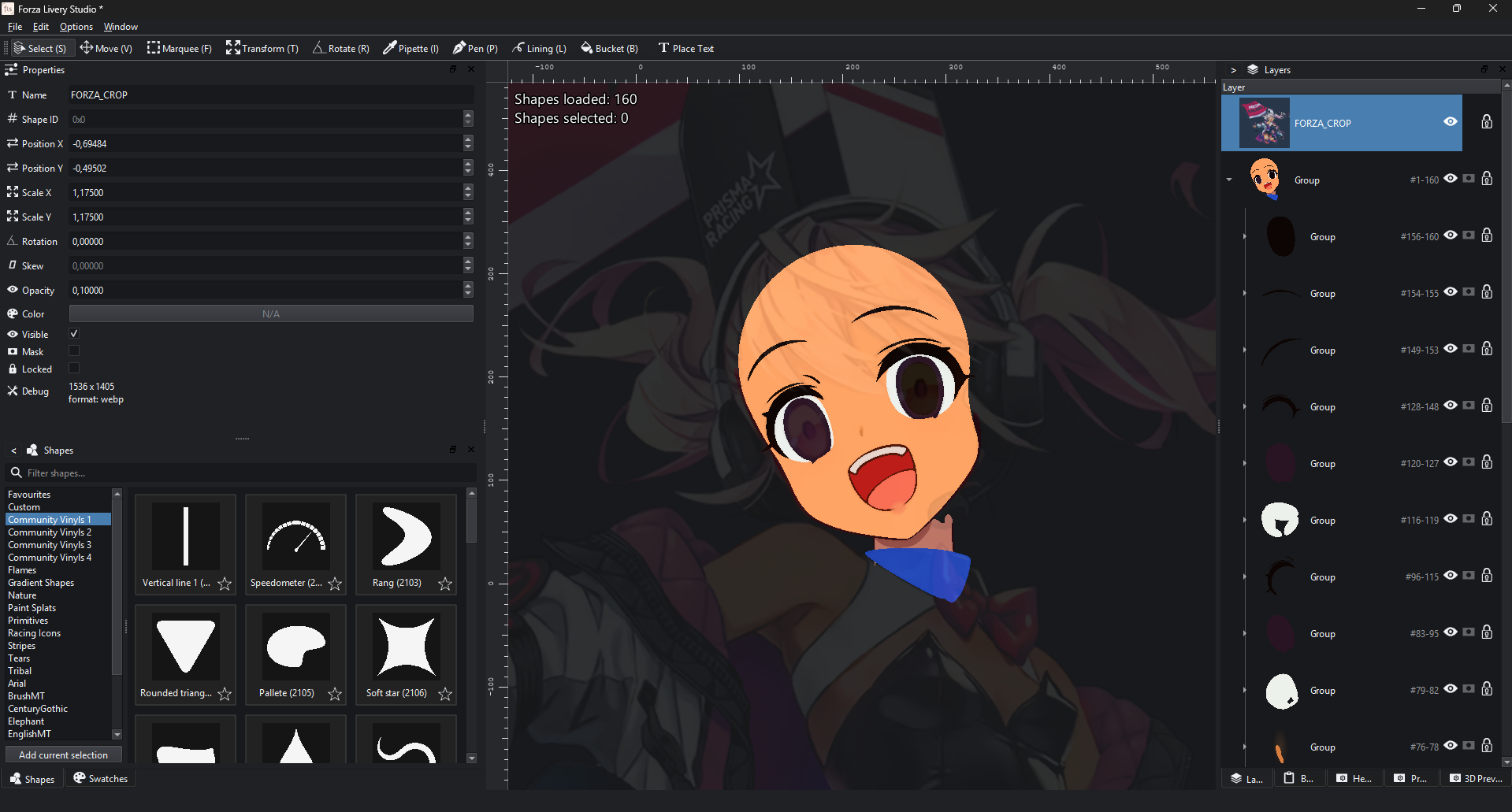The width and height of the screenshot is (1512, 812).
Task: Activate the Move (V) tool
Action: pyautogui.click(x=106, y=48)
